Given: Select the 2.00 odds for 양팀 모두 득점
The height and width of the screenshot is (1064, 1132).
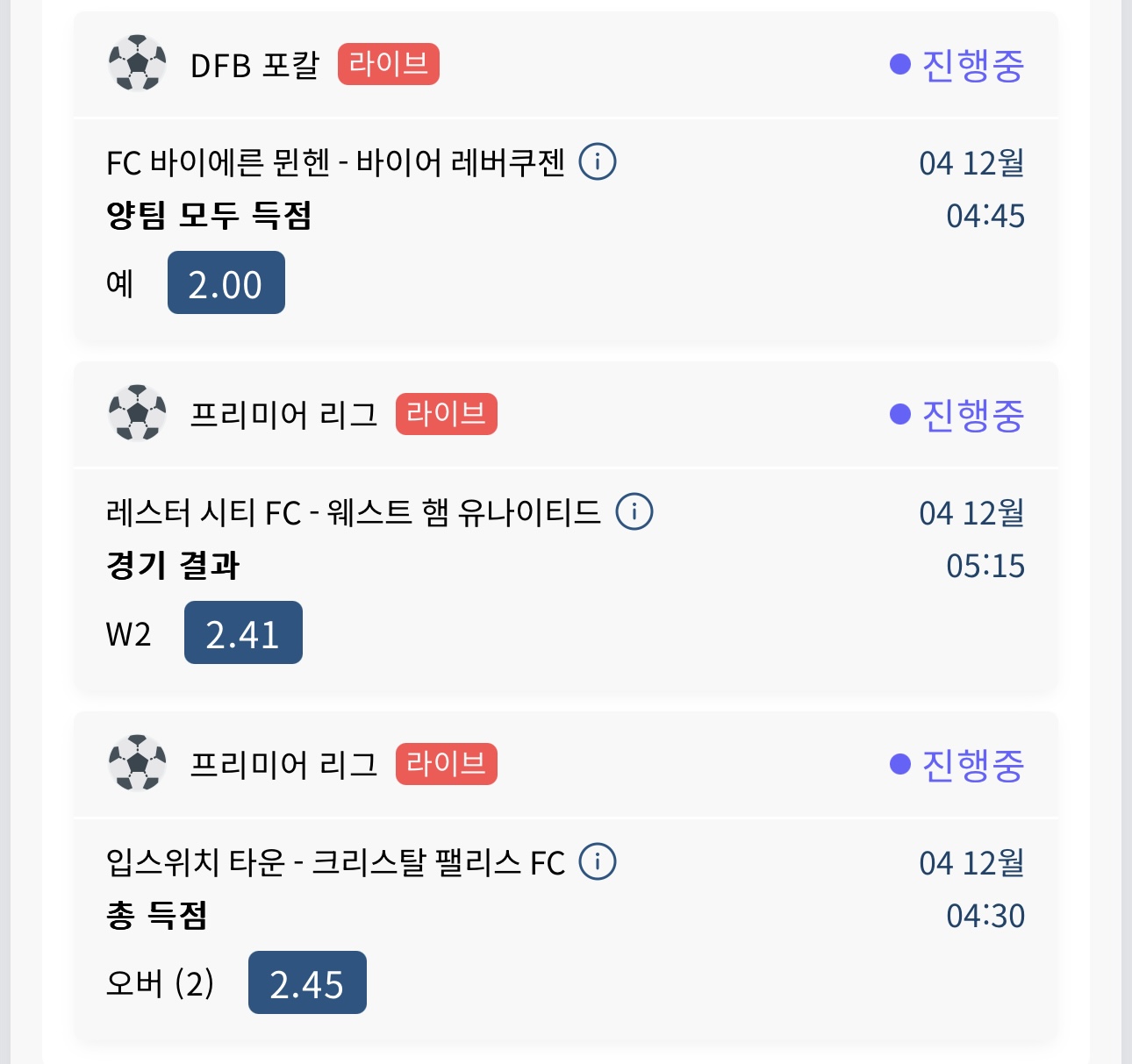Looking at the screenshot, I should [226, 283].
